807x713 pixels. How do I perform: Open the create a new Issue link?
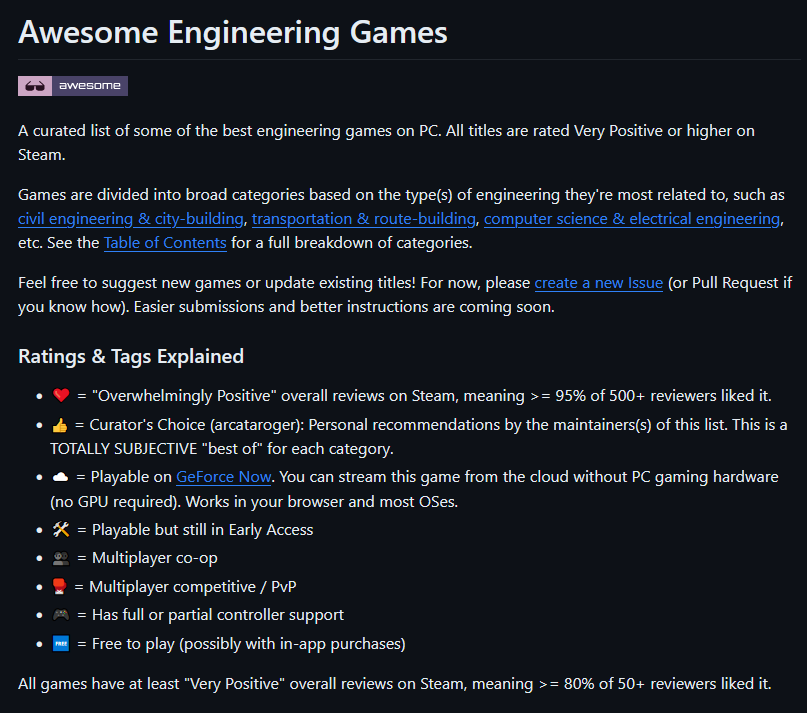pos(599,283)
